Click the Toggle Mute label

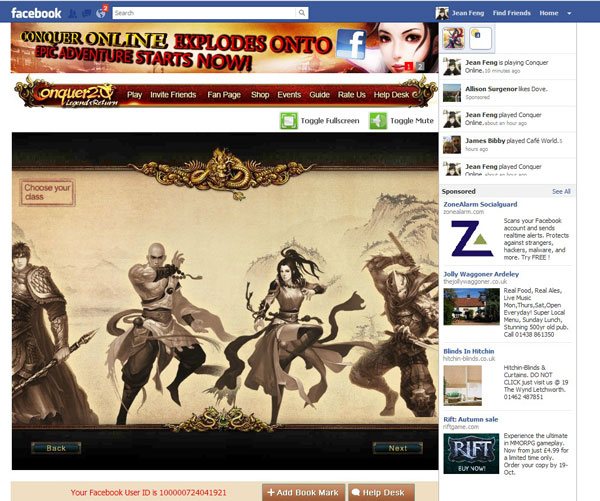412,121
